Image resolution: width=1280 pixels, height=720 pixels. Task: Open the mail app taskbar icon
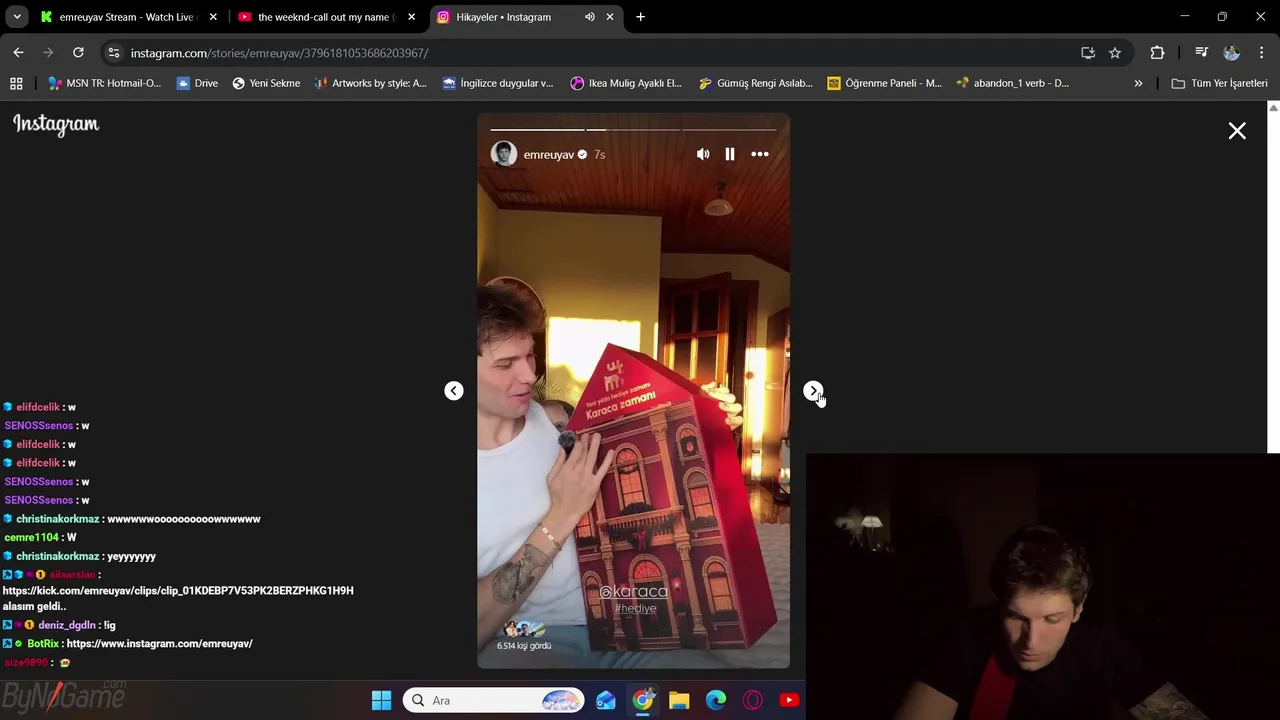click(x=606, y=700)
